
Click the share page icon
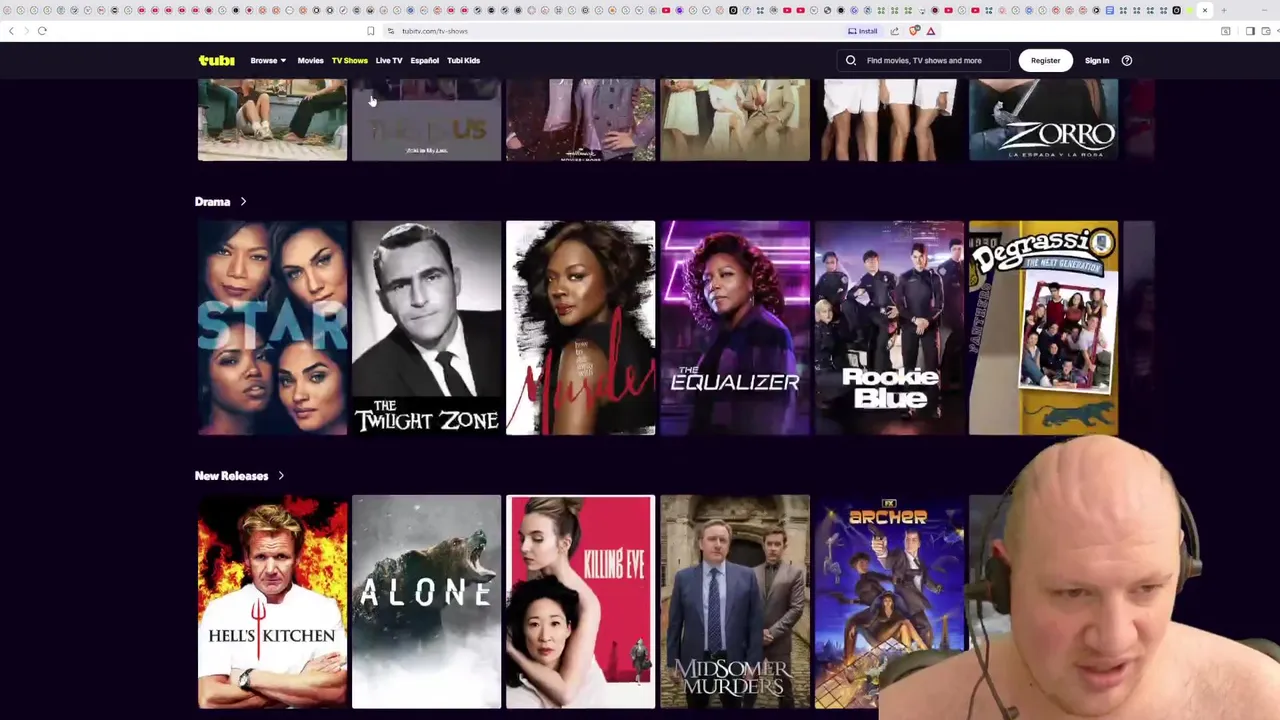[894, 31]
